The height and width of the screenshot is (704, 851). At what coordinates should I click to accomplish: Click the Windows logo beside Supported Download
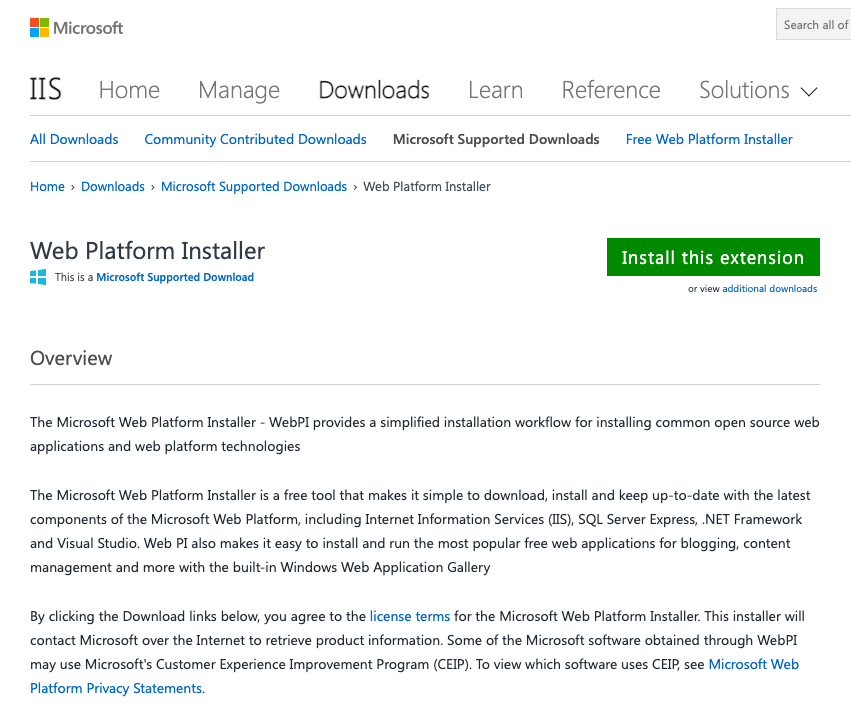[38, 277]
